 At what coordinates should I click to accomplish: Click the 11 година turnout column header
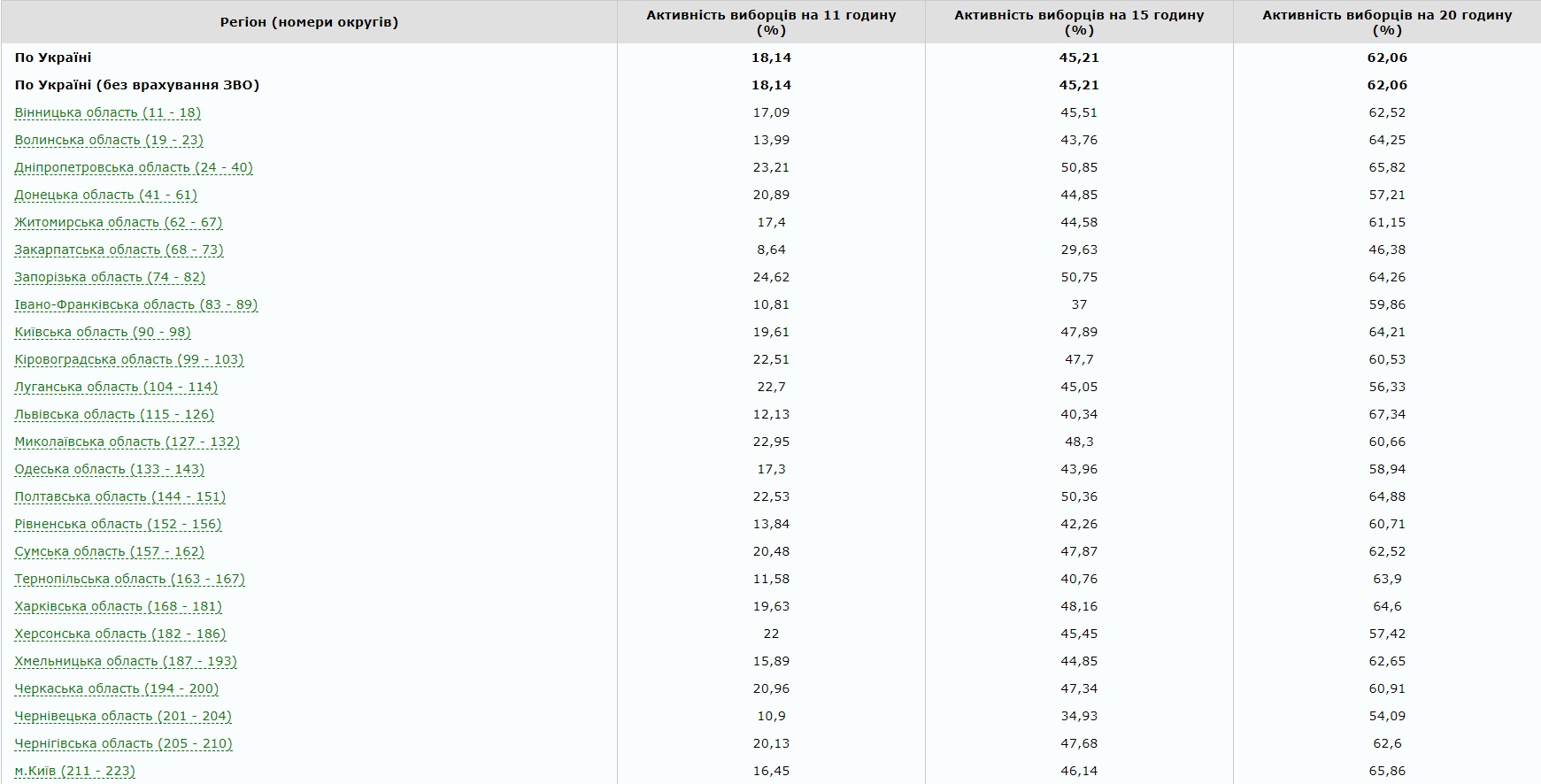point(771,22)
